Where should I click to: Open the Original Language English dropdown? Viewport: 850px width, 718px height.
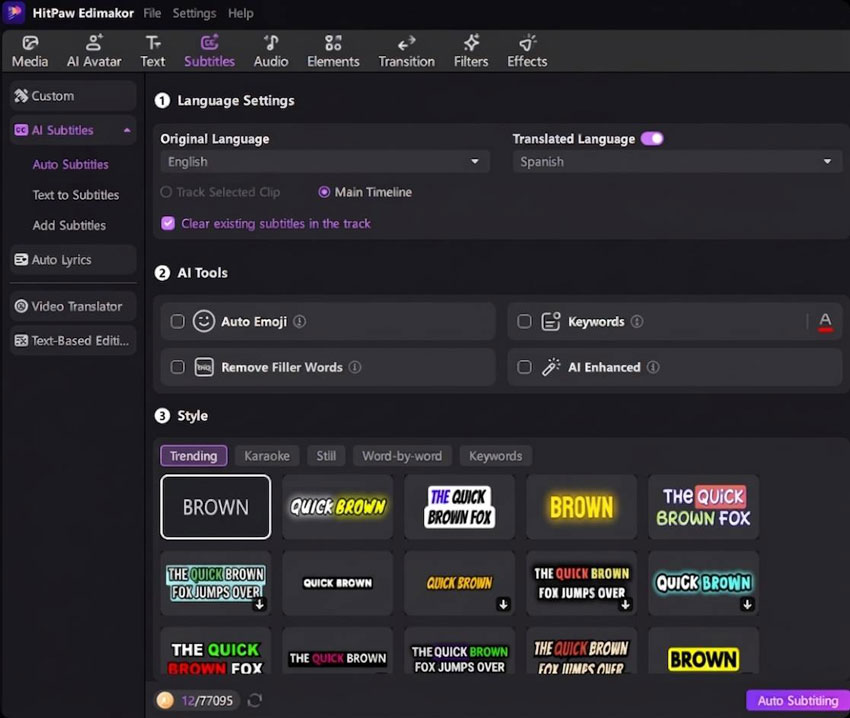325,162
